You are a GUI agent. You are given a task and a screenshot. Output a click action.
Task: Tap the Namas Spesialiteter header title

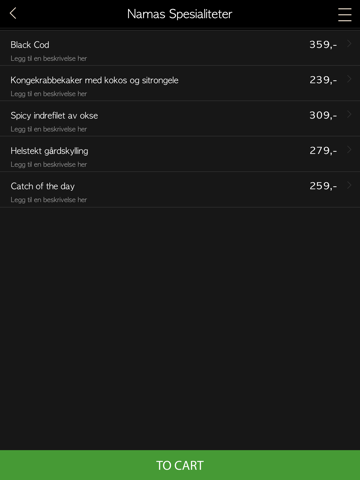coord(180,14)
